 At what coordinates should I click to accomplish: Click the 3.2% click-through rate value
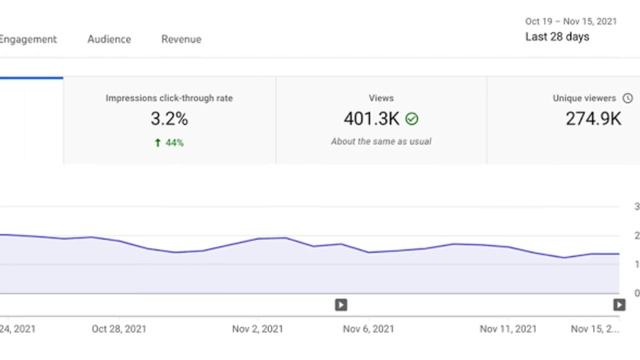[x=169, y=119]
